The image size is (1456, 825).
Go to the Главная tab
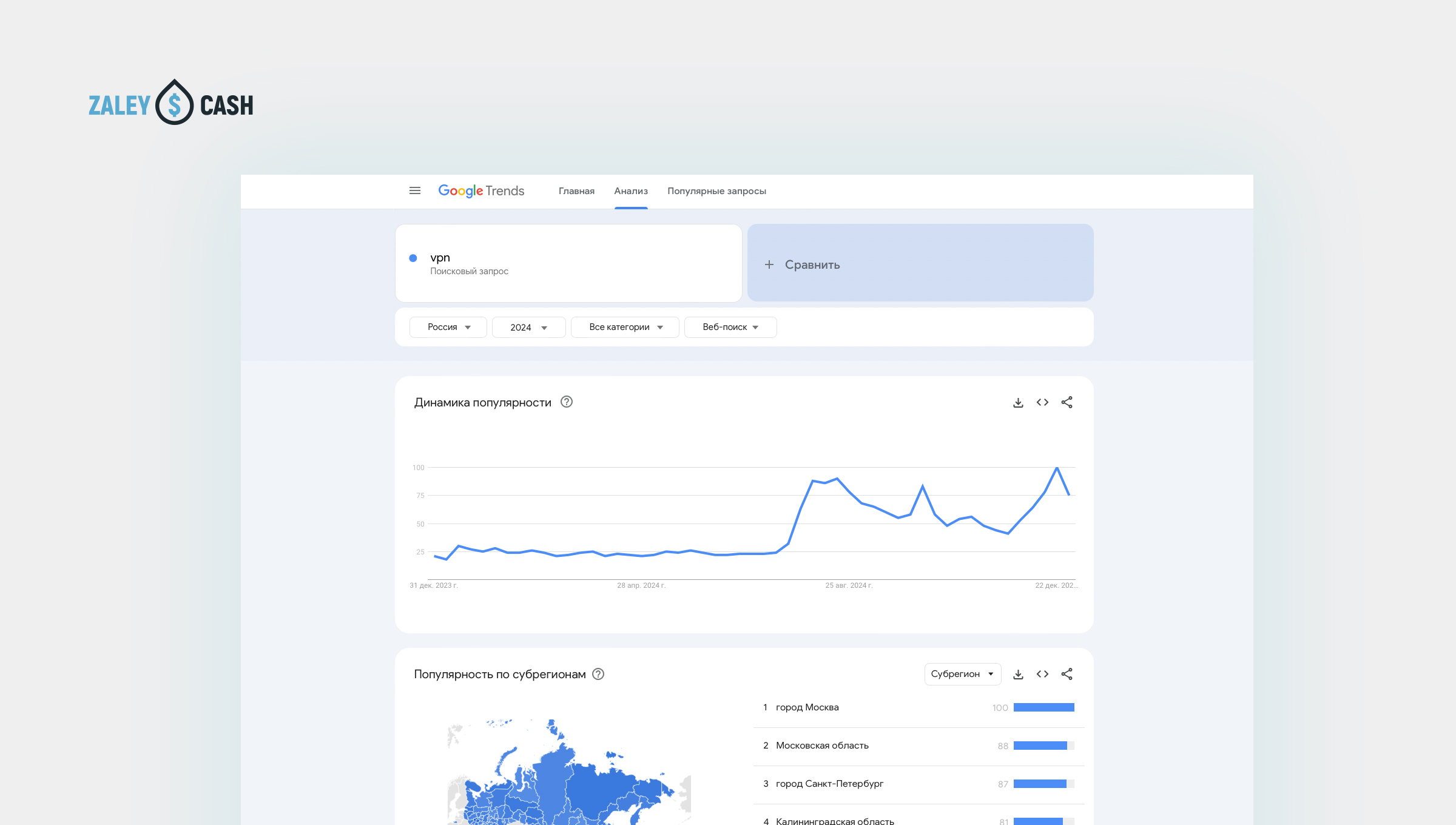point(576,191)
